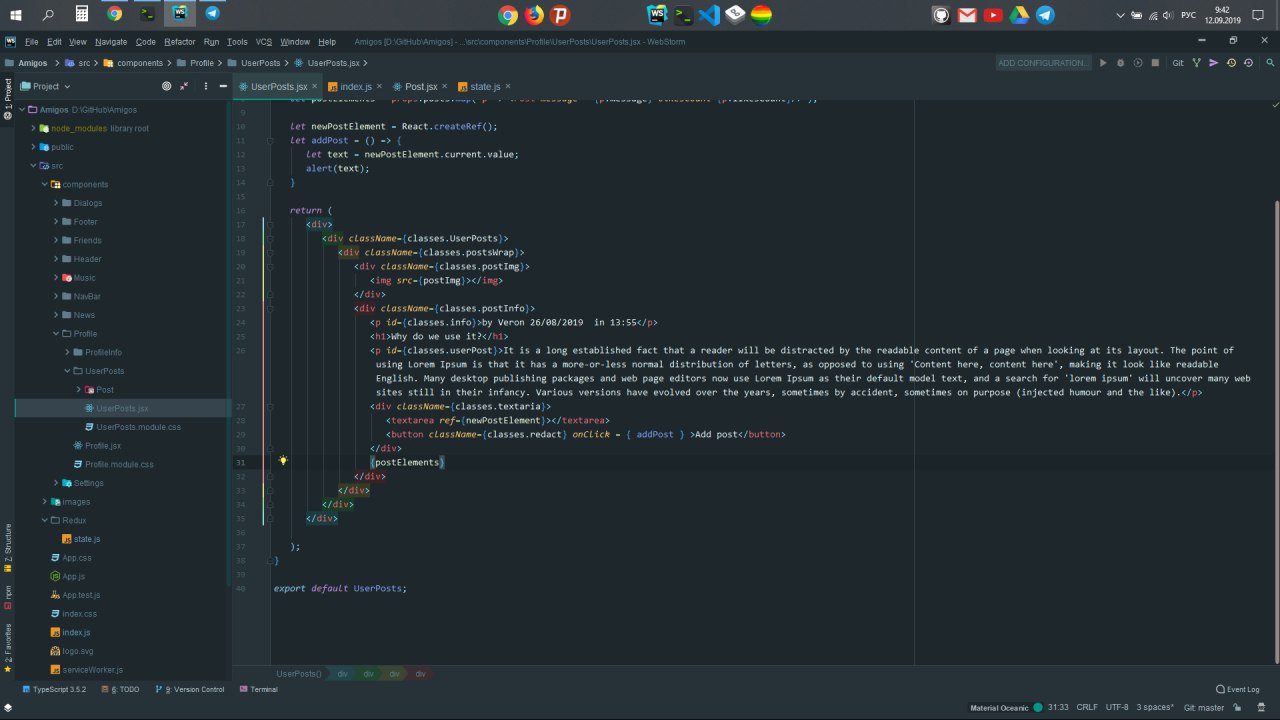The height and width of the screenshot is (720, 1280).
Task: Toggle the Terminal tool window button
Action: coord(258,689)
